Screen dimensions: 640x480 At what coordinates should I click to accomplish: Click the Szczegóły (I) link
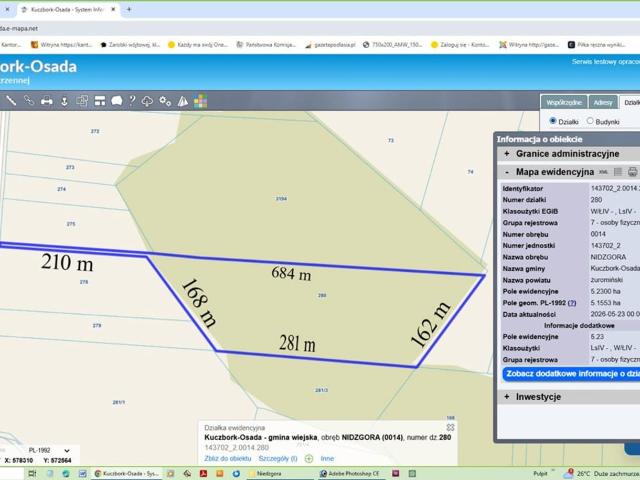click(x=278, y=458)
